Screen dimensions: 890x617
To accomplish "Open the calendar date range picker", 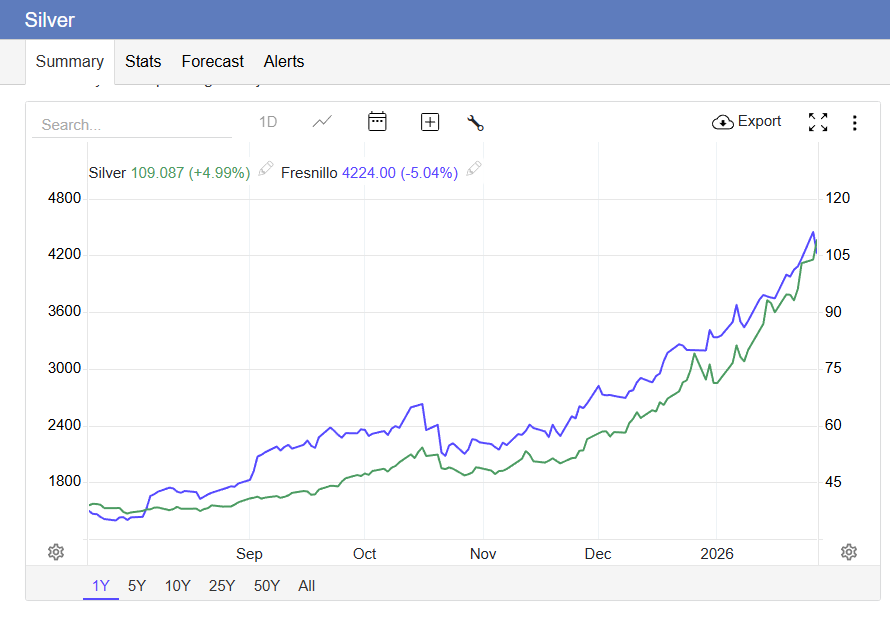I will [377, 122].
